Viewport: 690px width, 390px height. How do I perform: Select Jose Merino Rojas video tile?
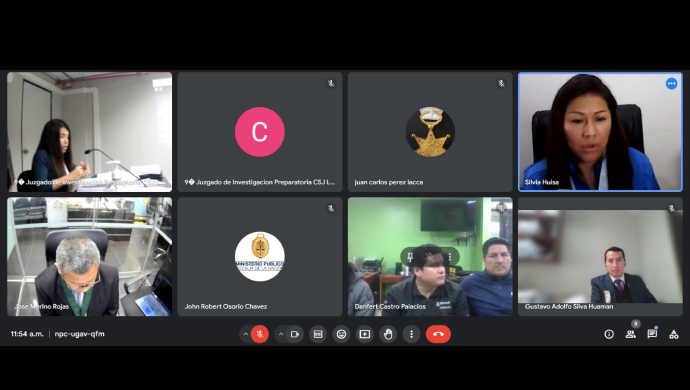(89, 257)
